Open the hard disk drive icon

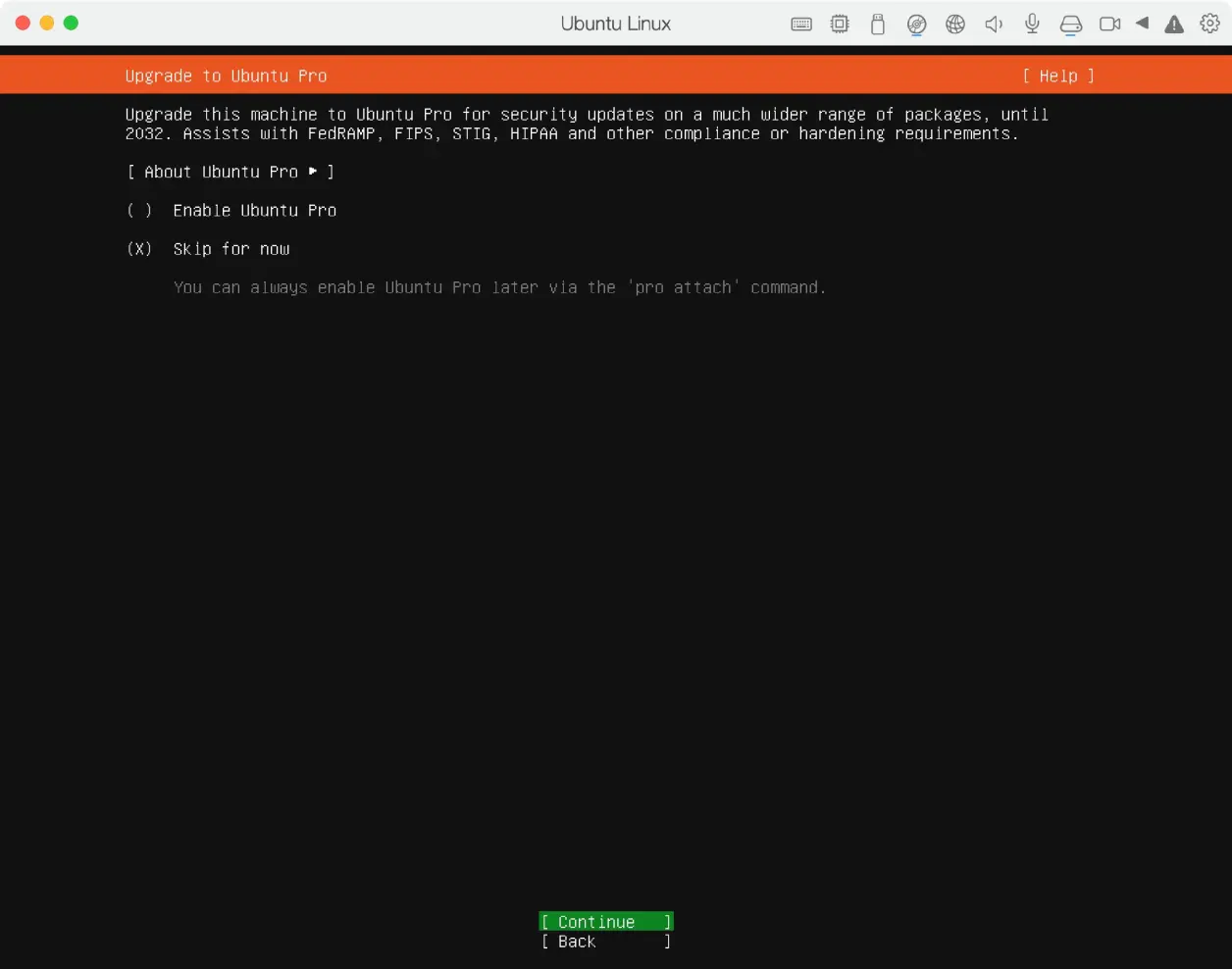click(1071, 25)
